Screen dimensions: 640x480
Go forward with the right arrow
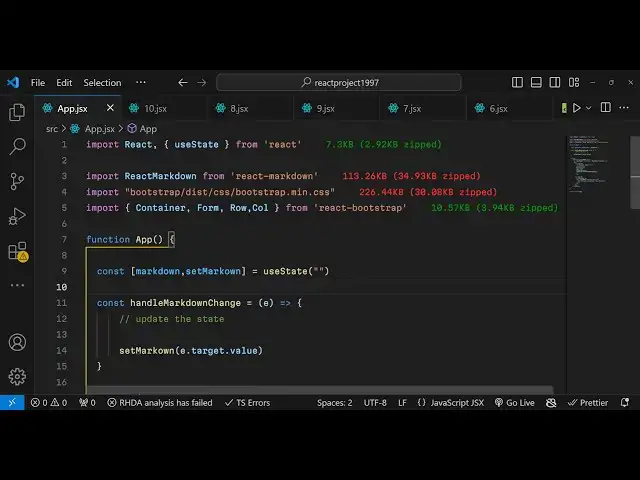click(x=202, y=82)
